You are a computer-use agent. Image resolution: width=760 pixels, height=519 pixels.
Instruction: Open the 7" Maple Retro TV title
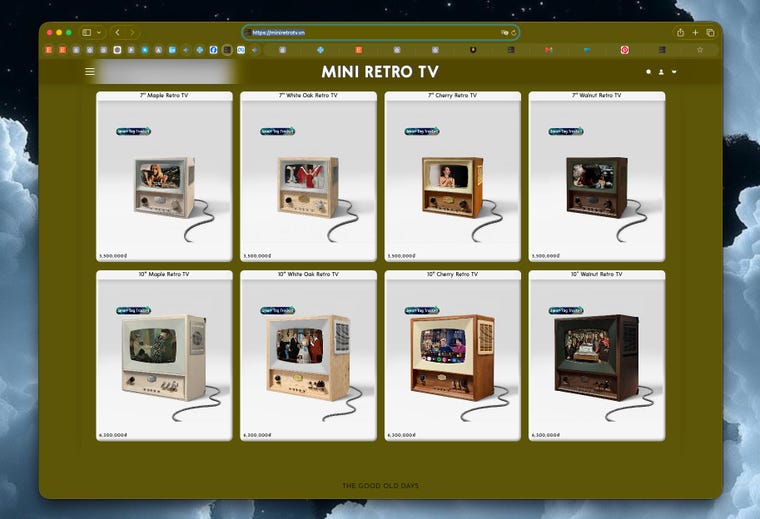(x=164, y=95)
